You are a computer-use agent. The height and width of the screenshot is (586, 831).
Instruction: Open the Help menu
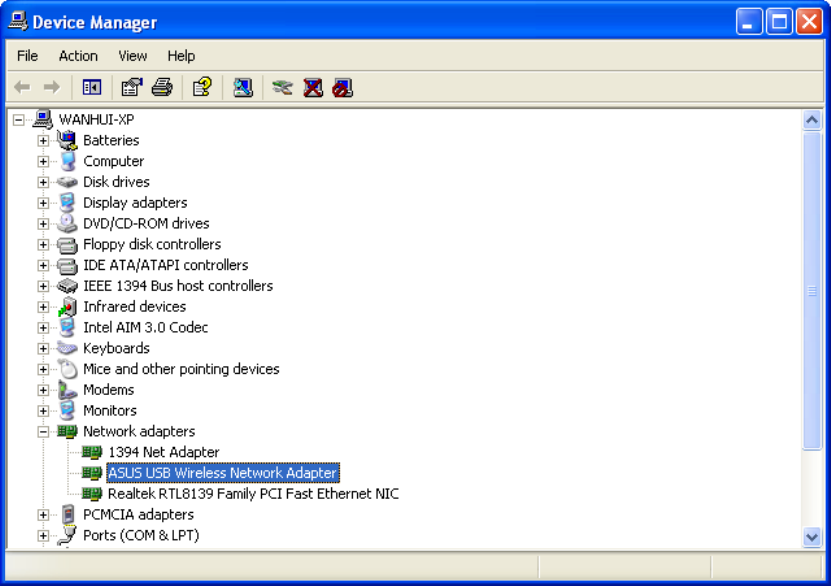pos(181,56)
